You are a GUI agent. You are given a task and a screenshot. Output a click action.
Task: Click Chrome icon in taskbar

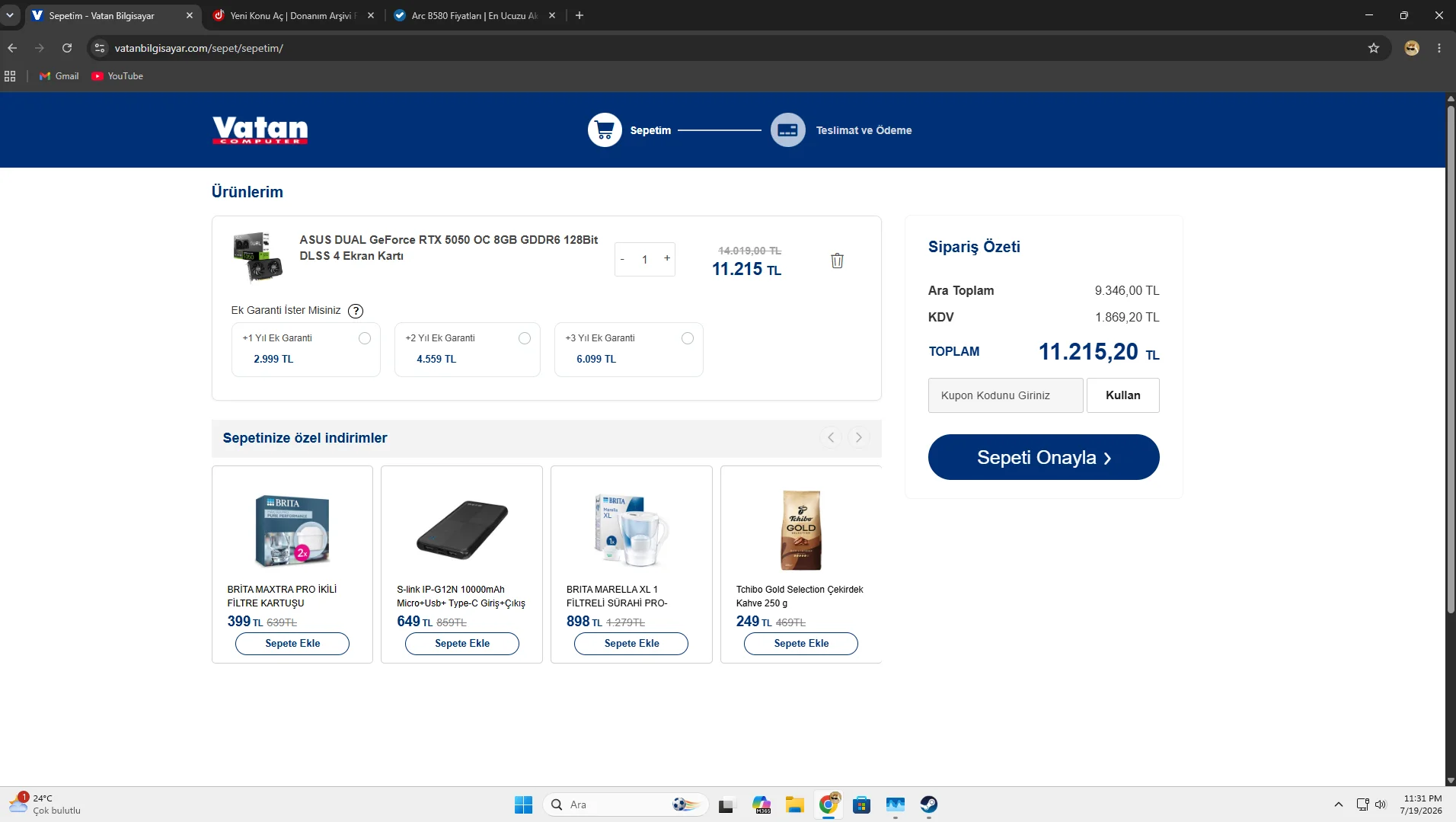(x=829, y=804)
